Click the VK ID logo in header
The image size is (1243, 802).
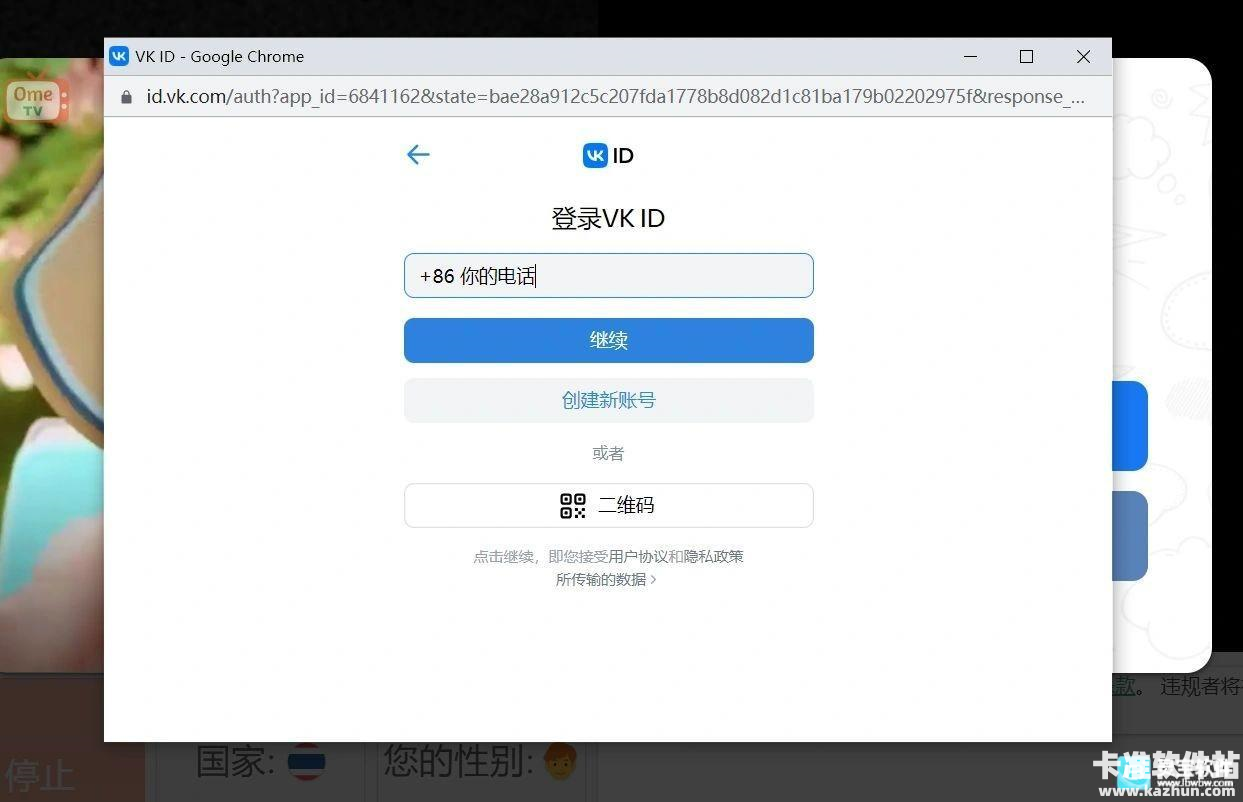(x=608, y=155)
